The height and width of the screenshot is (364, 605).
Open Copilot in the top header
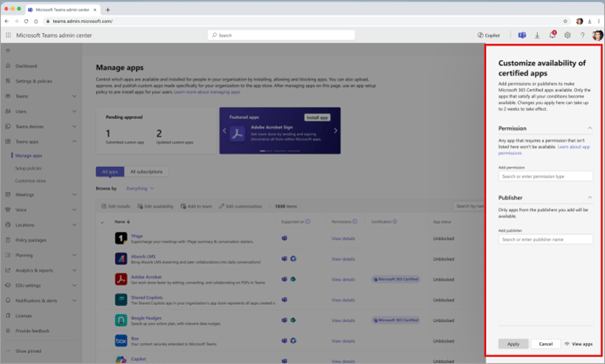[488, 35]
